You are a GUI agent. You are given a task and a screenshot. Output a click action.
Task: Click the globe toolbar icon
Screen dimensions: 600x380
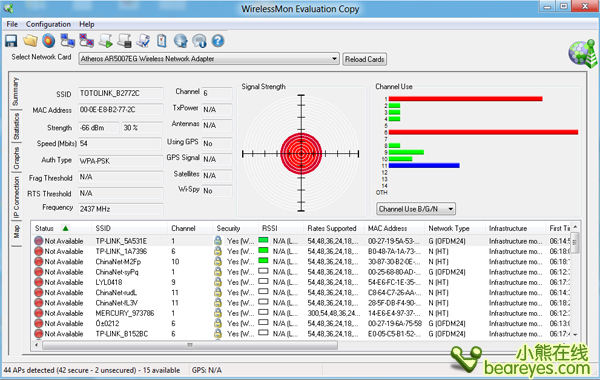(181, 41)
